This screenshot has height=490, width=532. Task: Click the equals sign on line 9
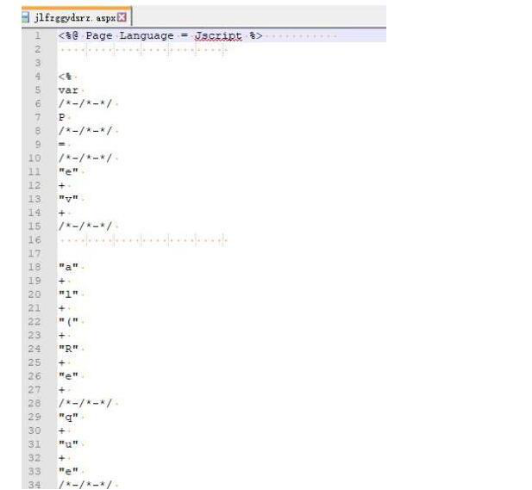pyautogui.click(x=62, y=144)
